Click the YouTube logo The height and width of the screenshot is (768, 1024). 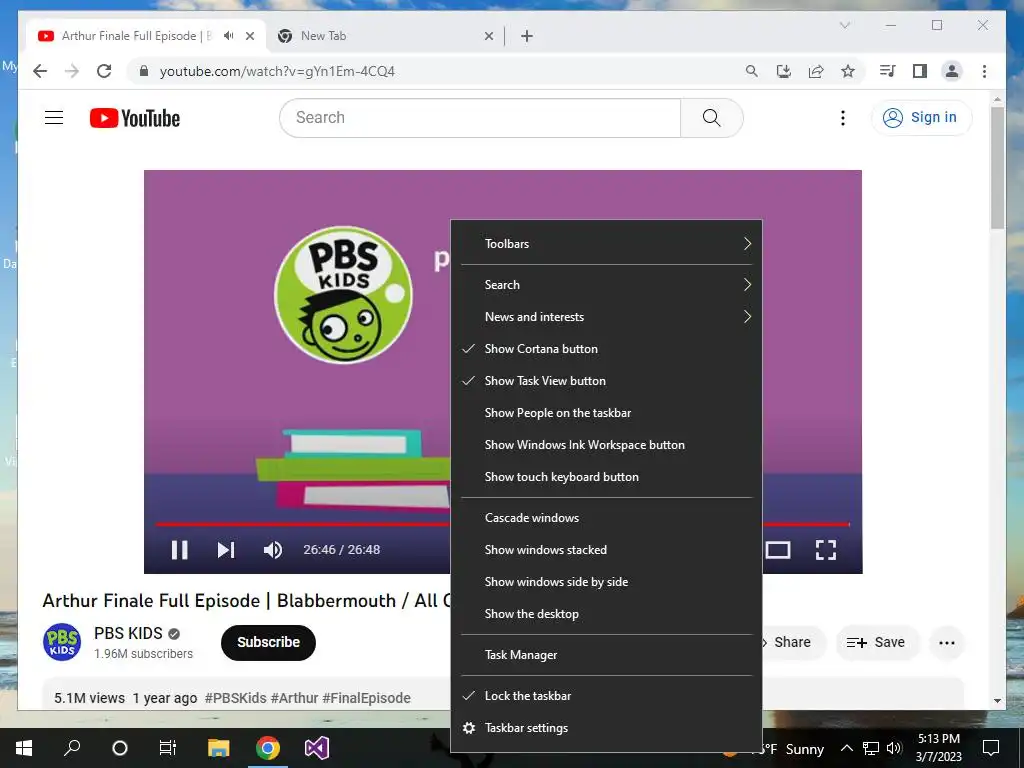click(x=135, y=118)
